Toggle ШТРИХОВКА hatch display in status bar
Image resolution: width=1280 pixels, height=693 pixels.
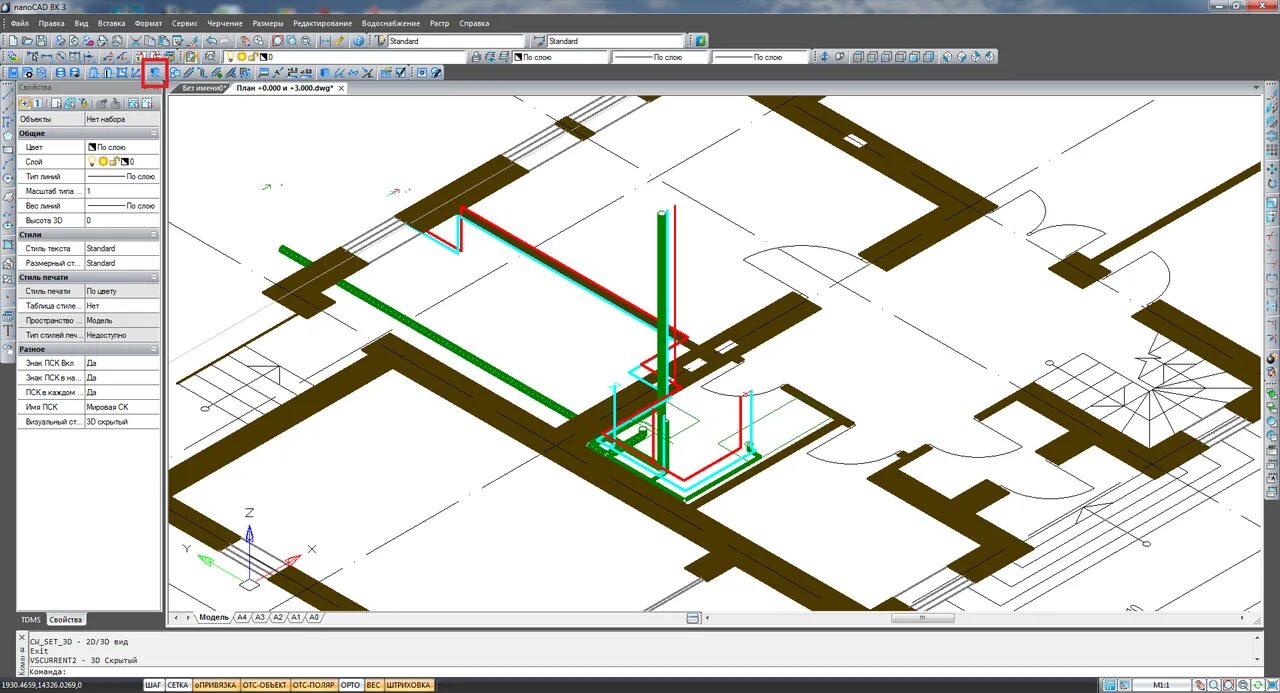408,685
